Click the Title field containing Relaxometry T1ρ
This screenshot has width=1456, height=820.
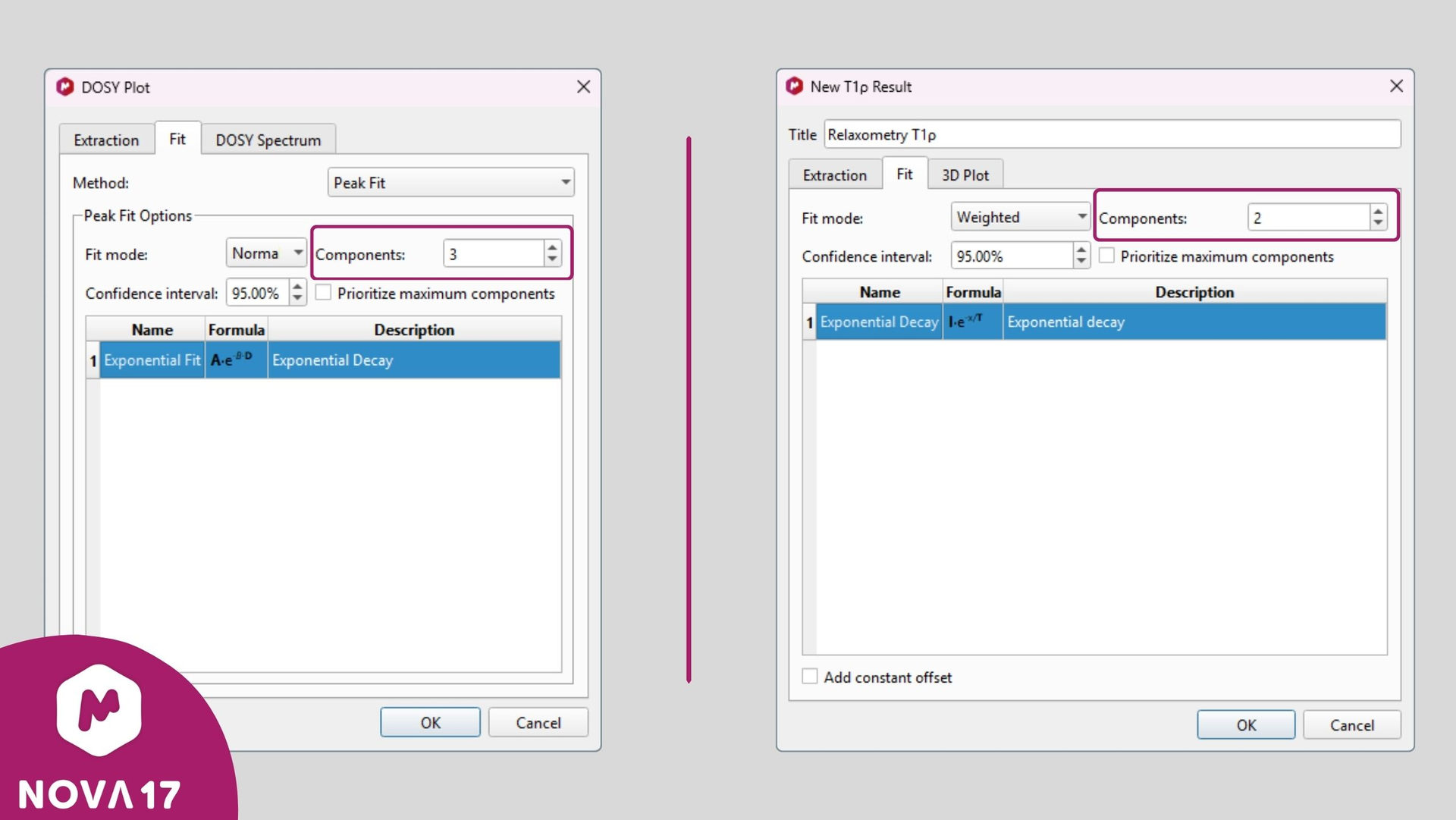click(x=1111, y=135)
